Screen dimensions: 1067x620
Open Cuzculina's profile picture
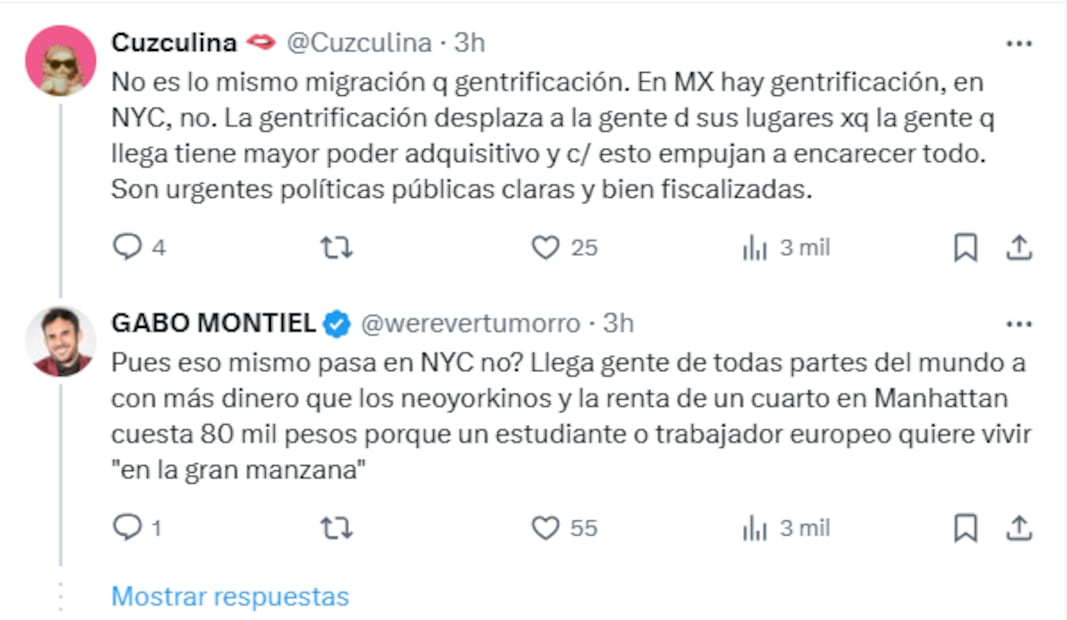coord(60,61)
